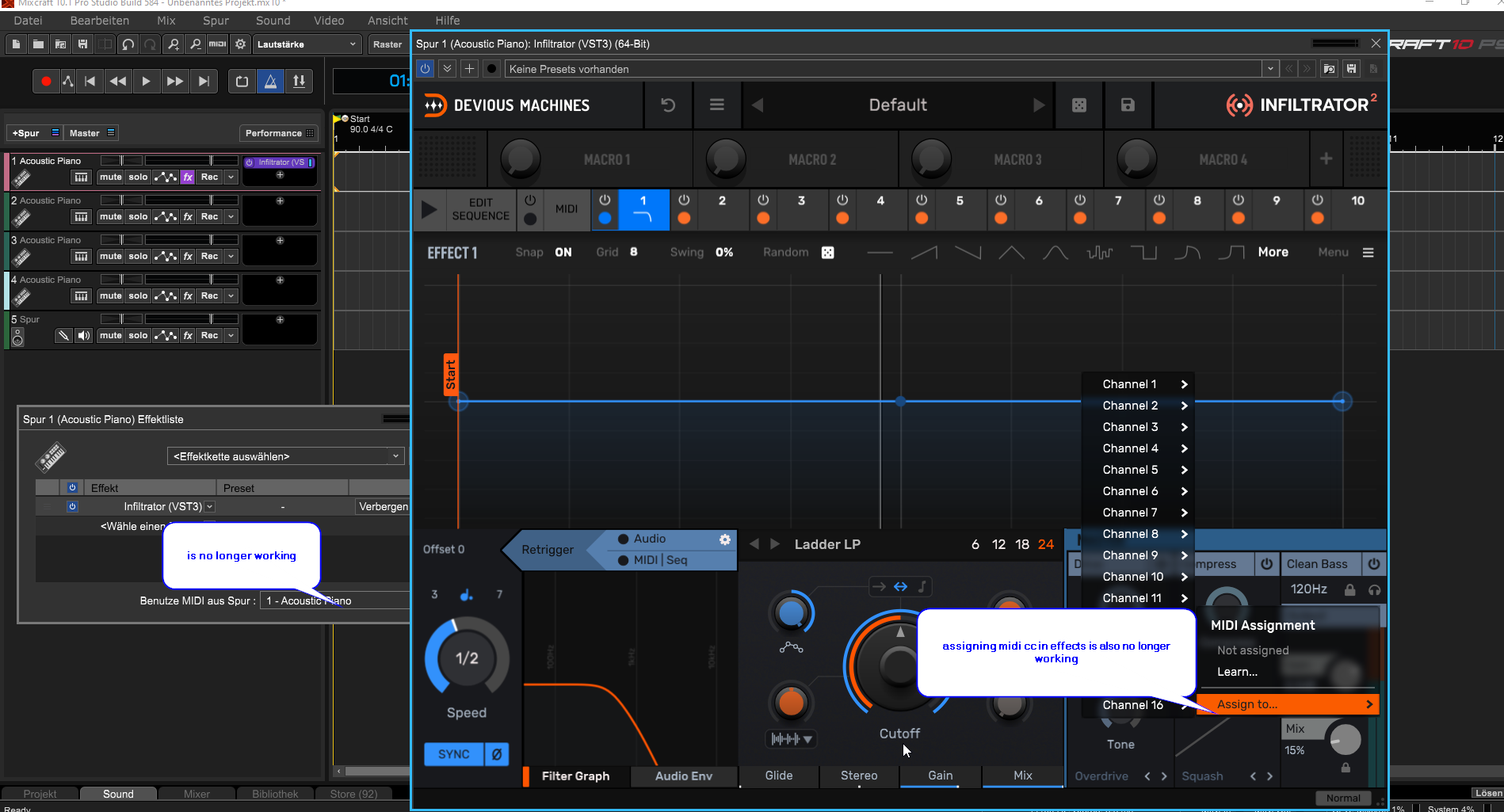
Task: Open the waveform source dropdown
Action: point(790,739)
